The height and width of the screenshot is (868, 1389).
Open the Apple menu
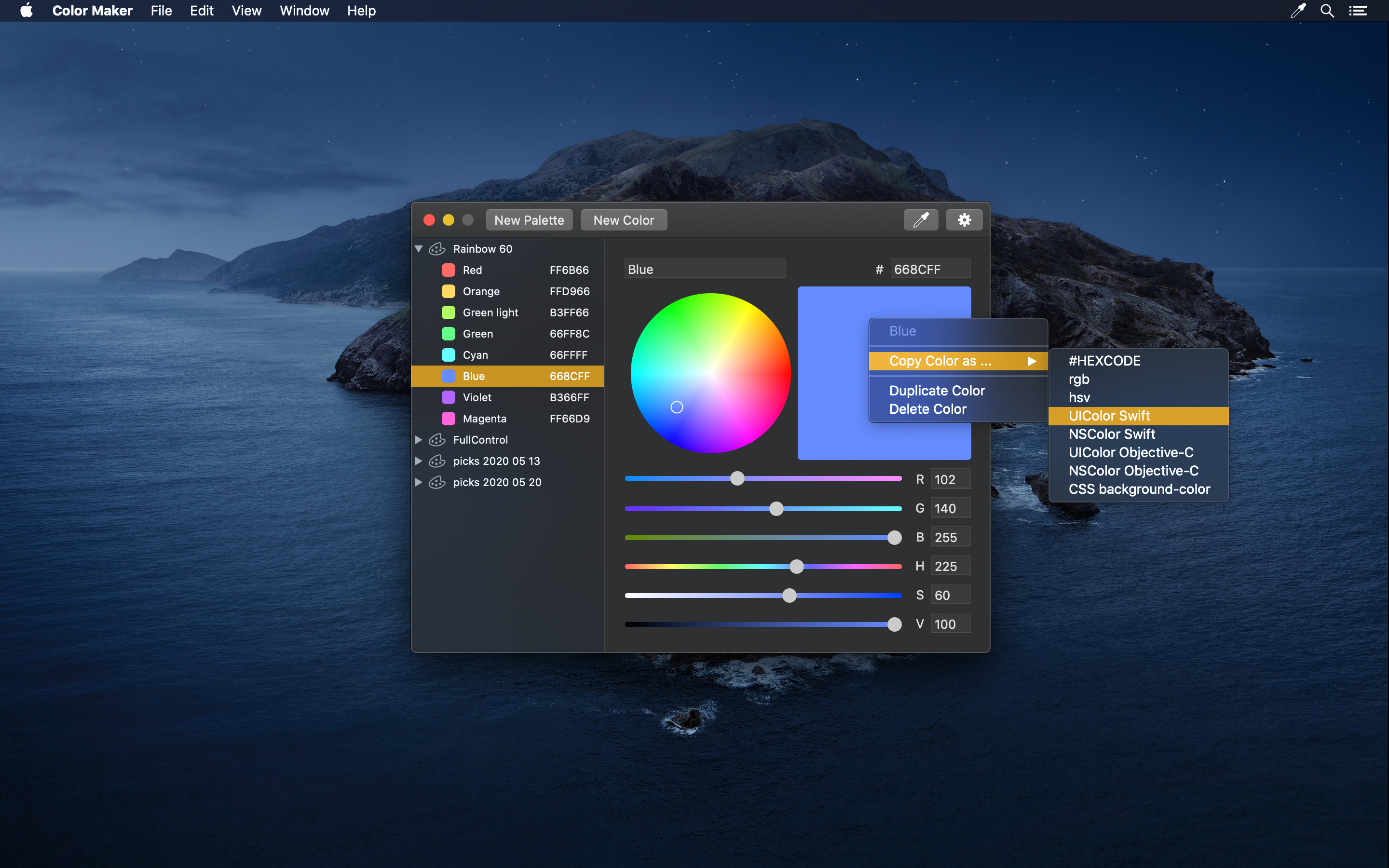click(x=27, y=10)
